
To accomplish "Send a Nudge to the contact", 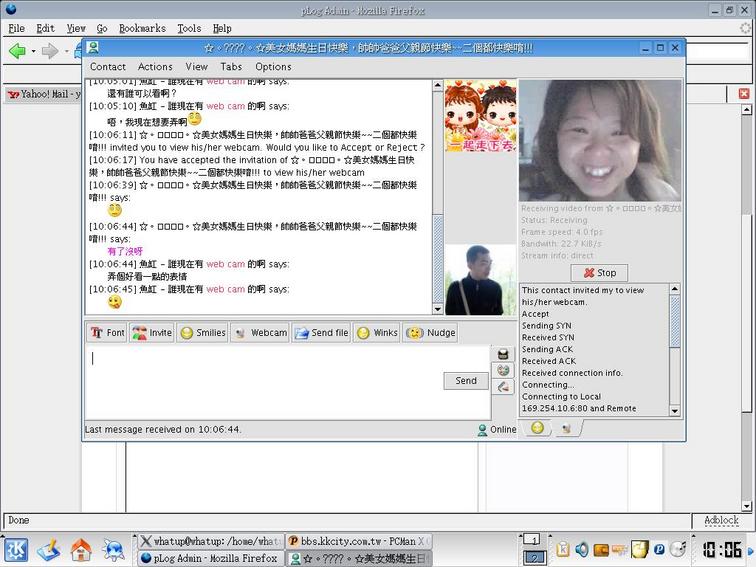I will tap(431, 333).
